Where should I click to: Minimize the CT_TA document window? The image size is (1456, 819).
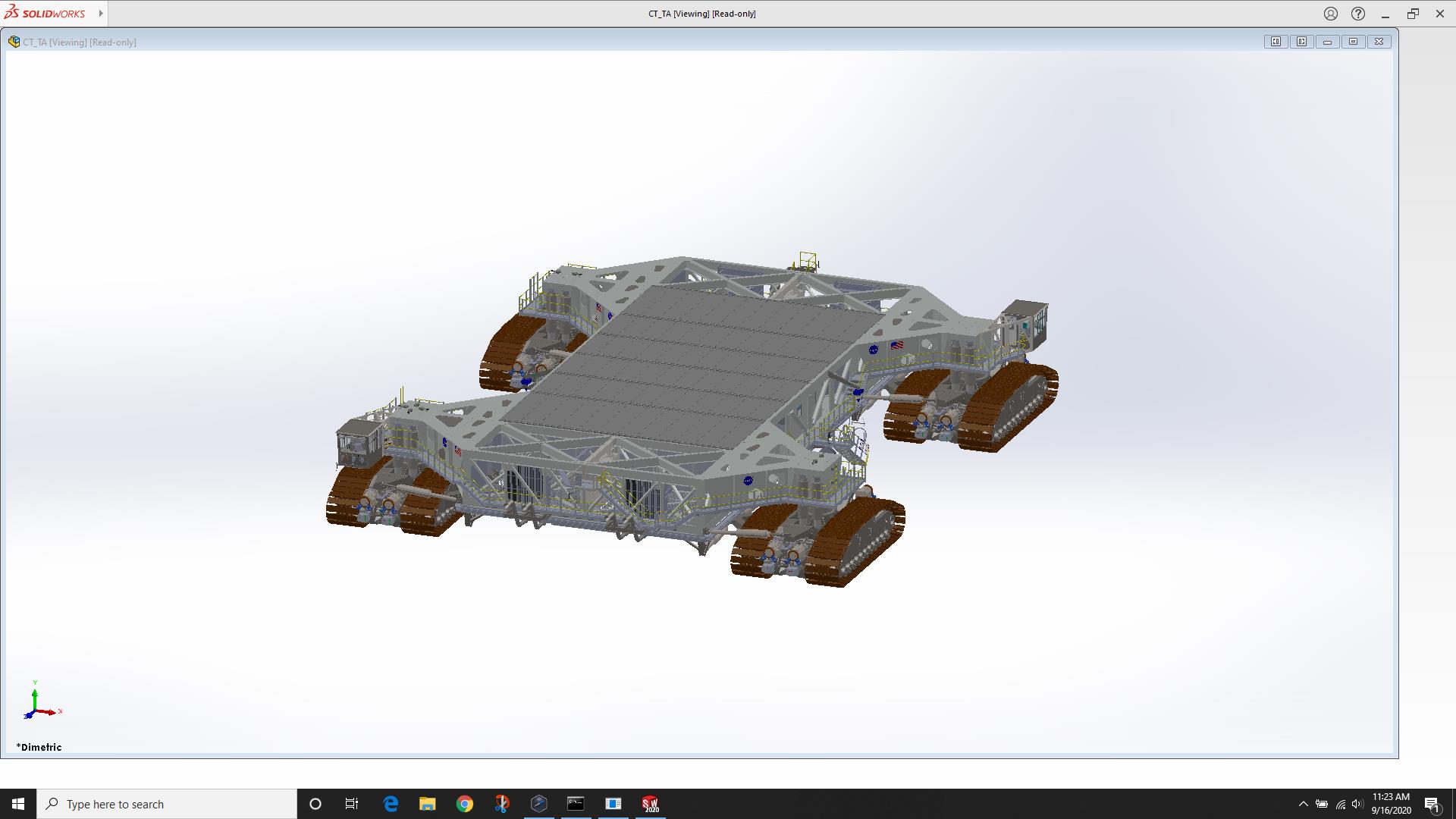click(x=1327, y=42)
